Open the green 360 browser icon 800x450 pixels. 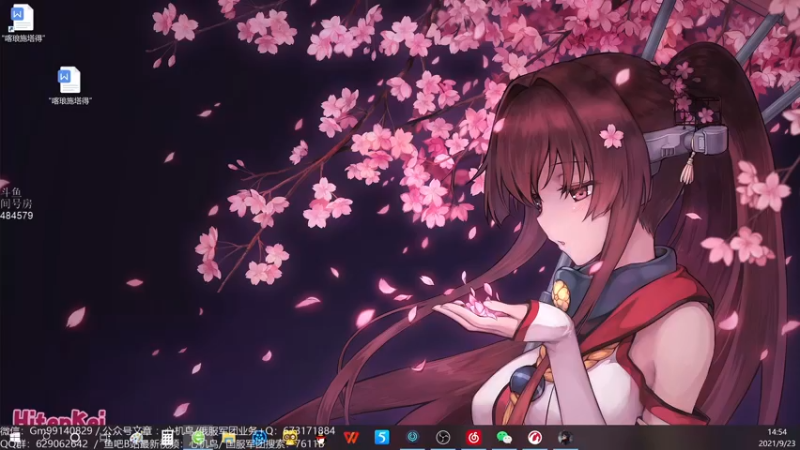coord(198,438)
